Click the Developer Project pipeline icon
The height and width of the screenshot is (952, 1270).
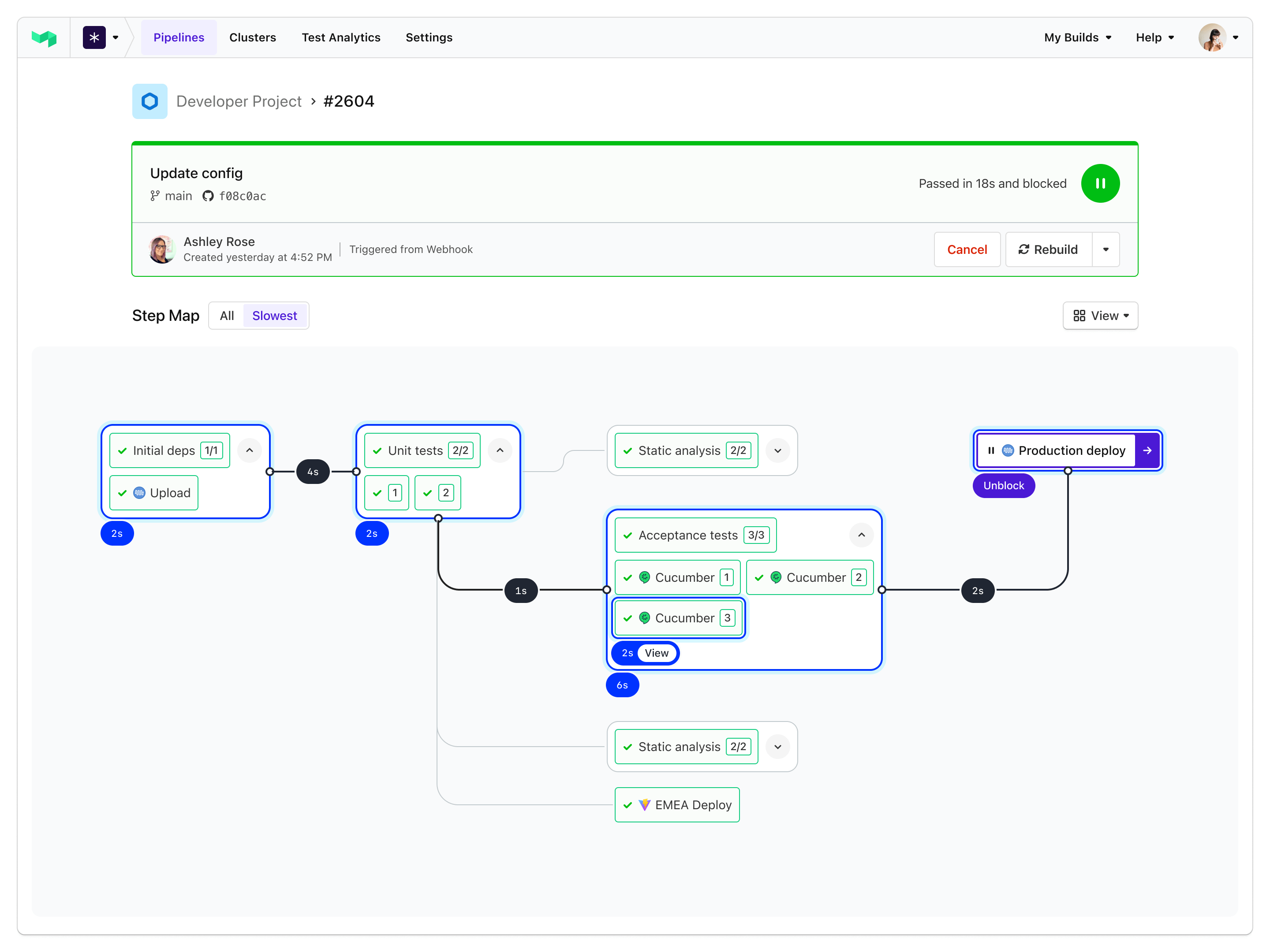click(x=149, y=101)
